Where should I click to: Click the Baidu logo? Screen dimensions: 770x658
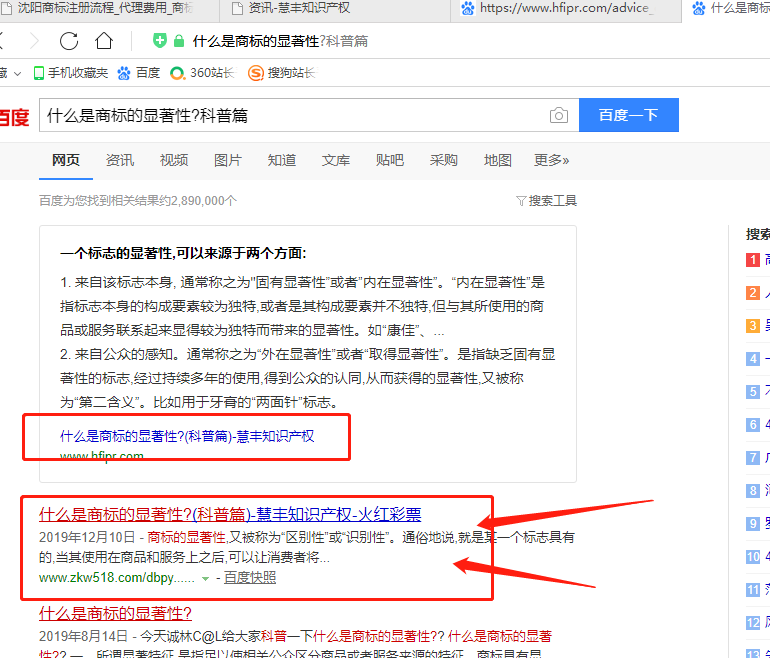click(14, 117)
